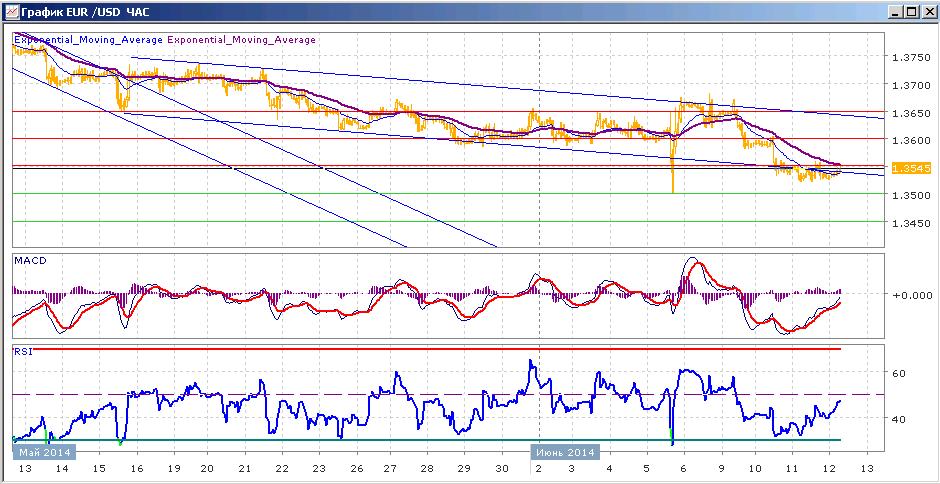The image size is (940, 484).
Task: Click the RSI 40 level label
Action: (899, 419)
